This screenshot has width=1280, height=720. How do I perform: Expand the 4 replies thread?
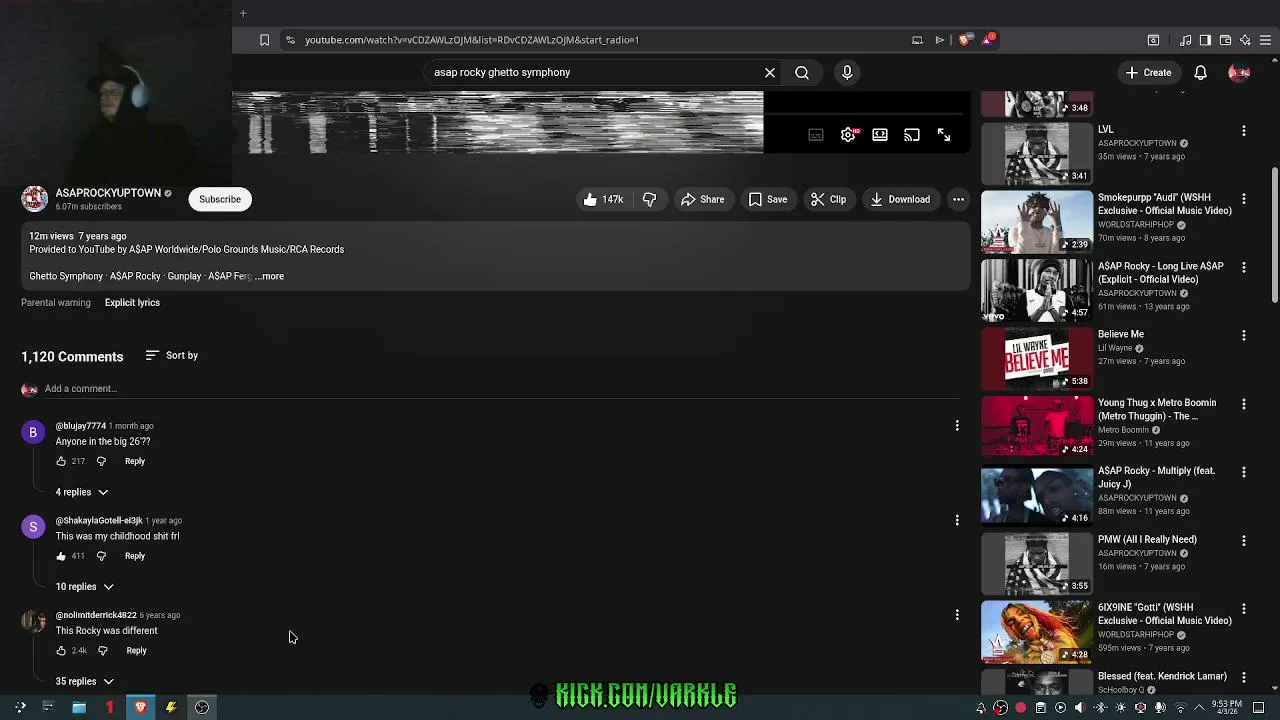pos(82,492)
